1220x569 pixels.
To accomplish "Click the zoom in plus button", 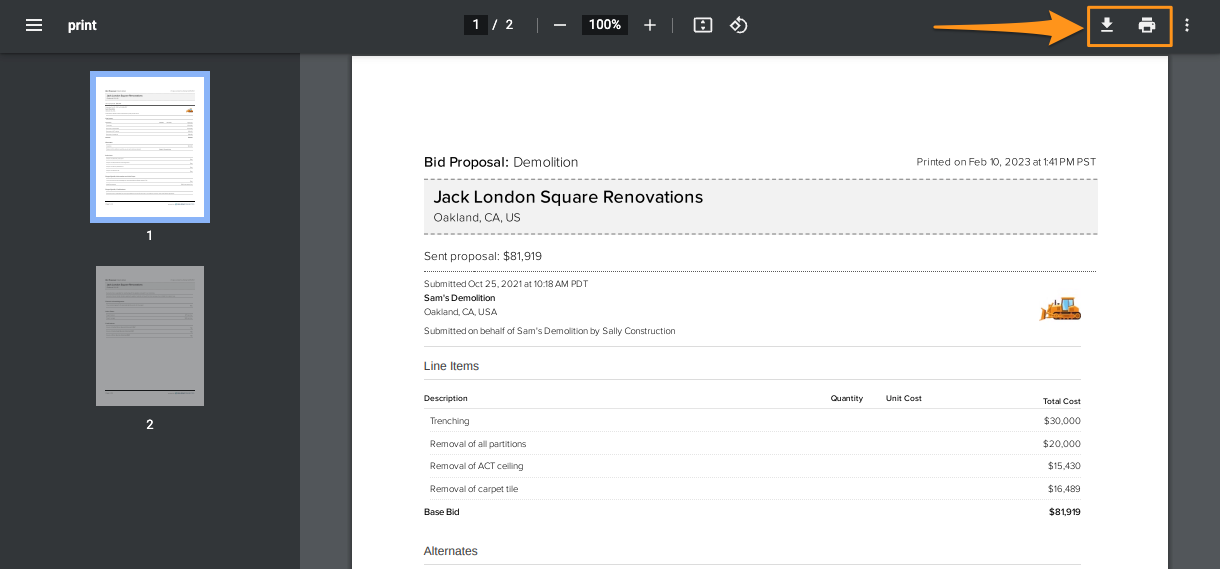I will (650, 25).
